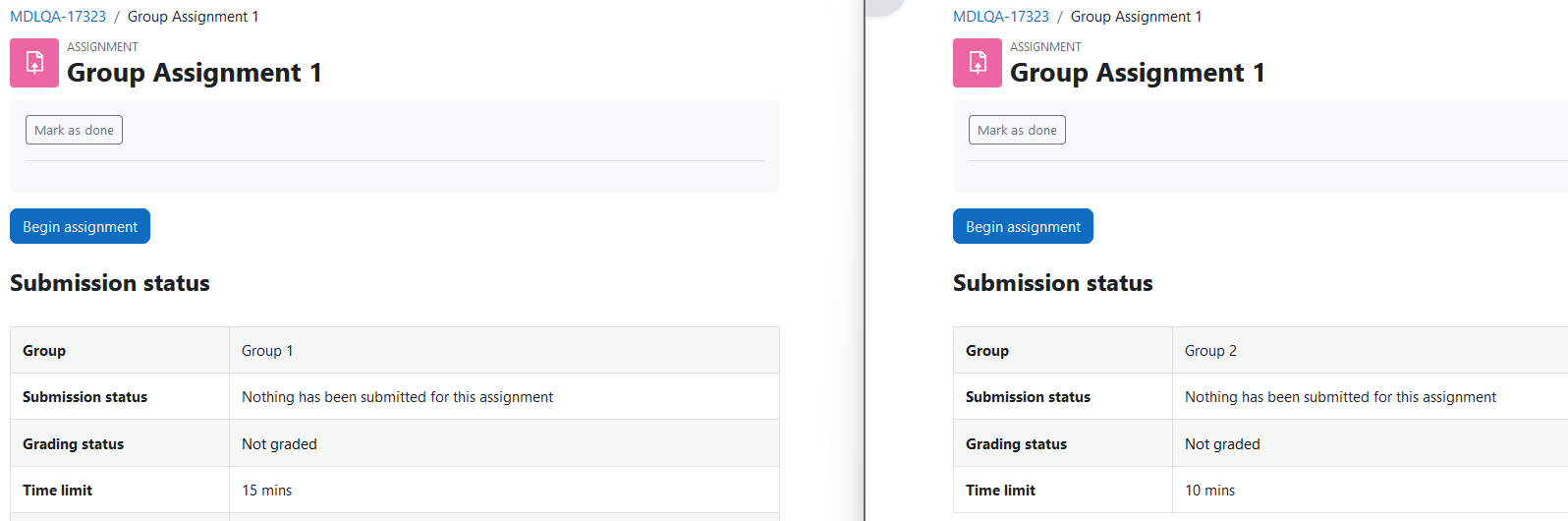Click 'Not graded' value in left window
Viewport: 1568px width, 521px height.
coord(280,444)
